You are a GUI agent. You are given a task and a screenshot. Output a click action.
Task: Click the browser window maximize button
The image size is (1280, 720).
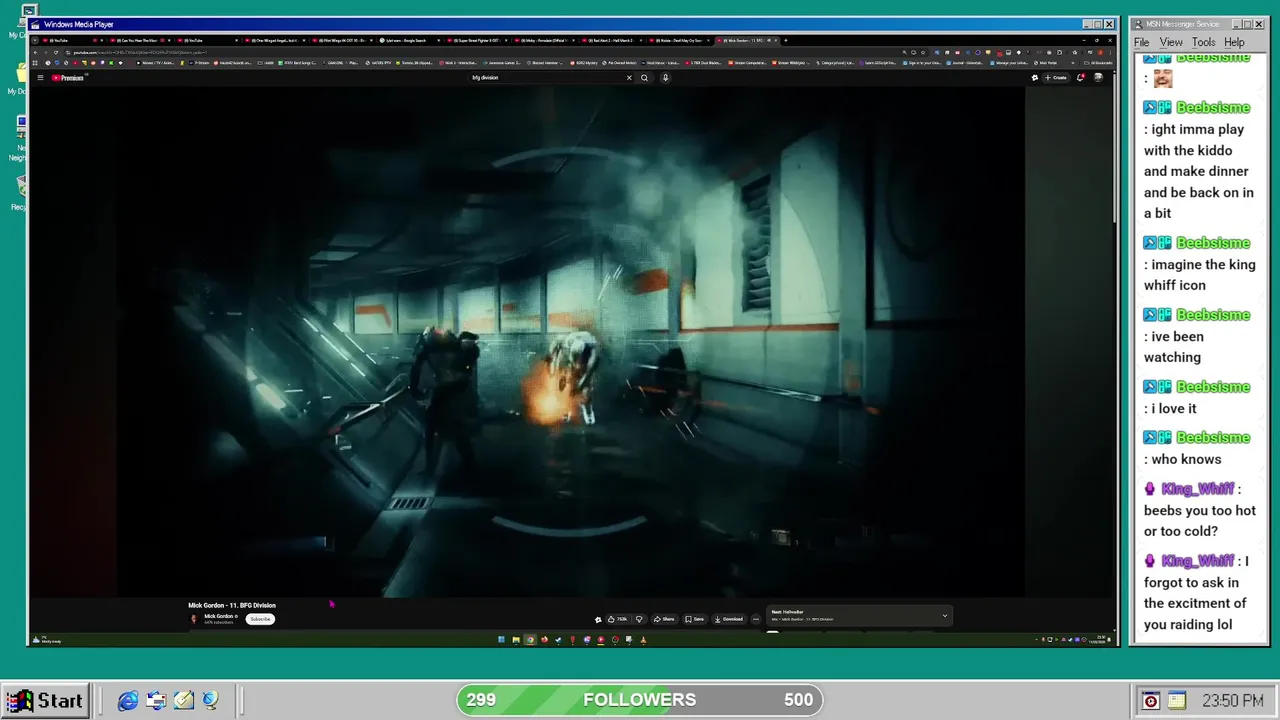pos(1097,41)
